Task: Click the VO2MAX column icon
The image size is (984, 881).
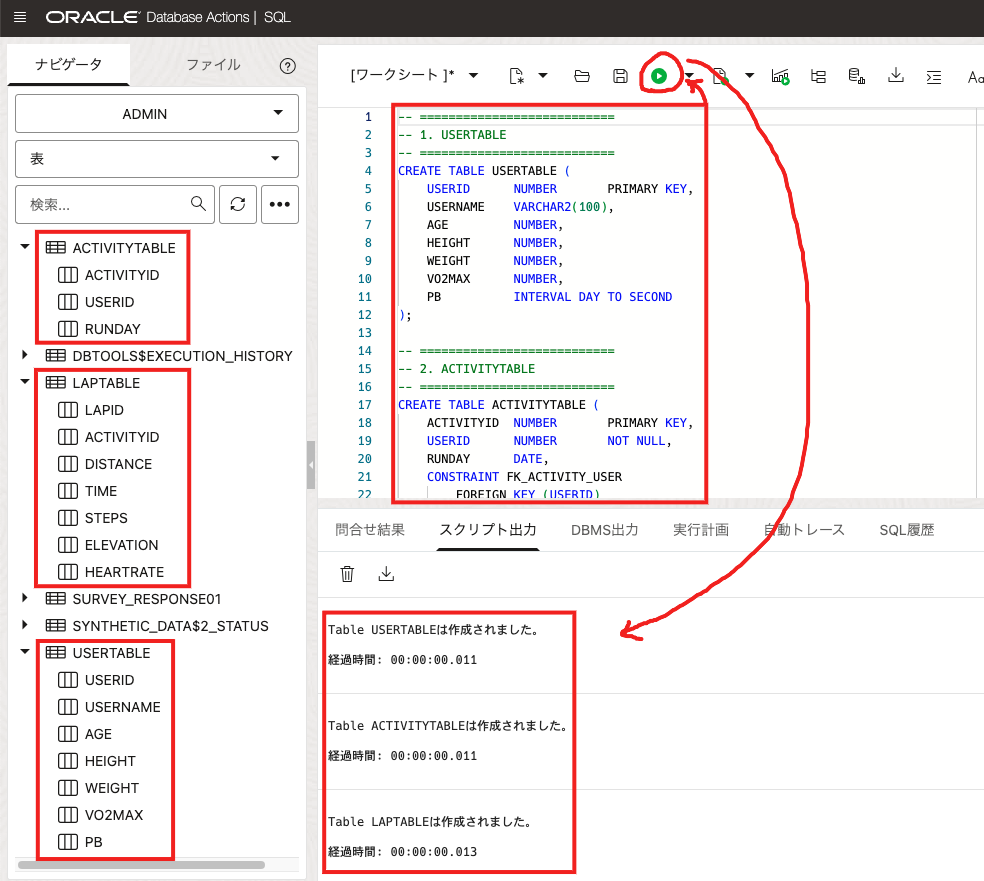Action: 68,814
